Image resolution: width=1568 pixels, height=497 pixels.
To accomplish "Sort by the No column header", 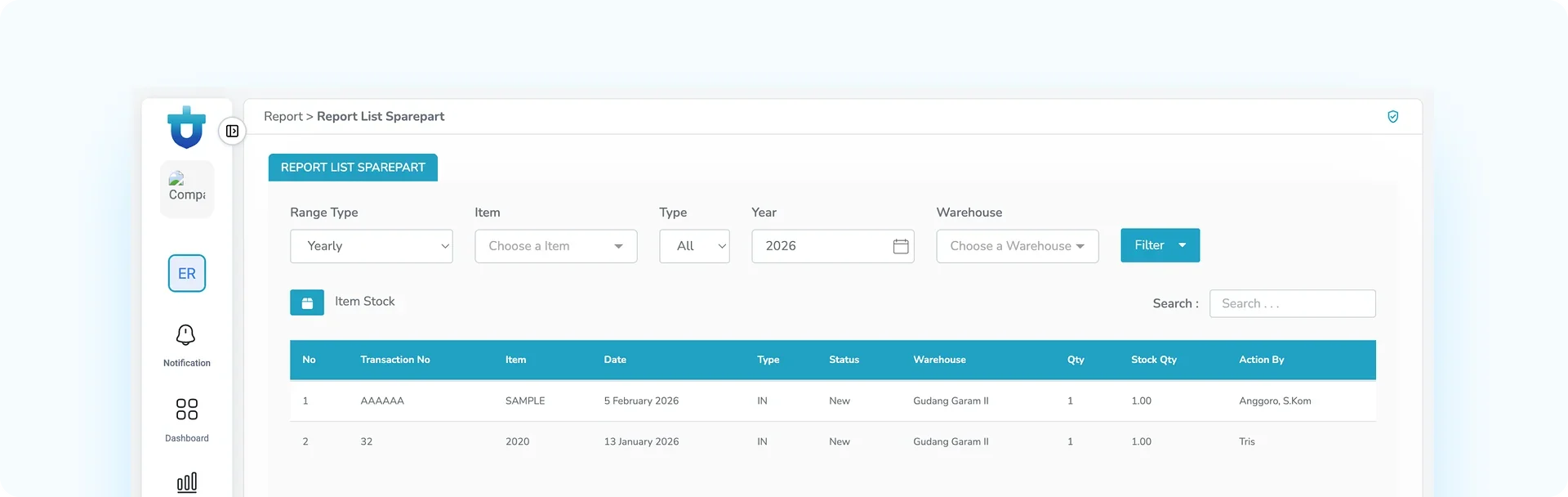I will (310, 360).
